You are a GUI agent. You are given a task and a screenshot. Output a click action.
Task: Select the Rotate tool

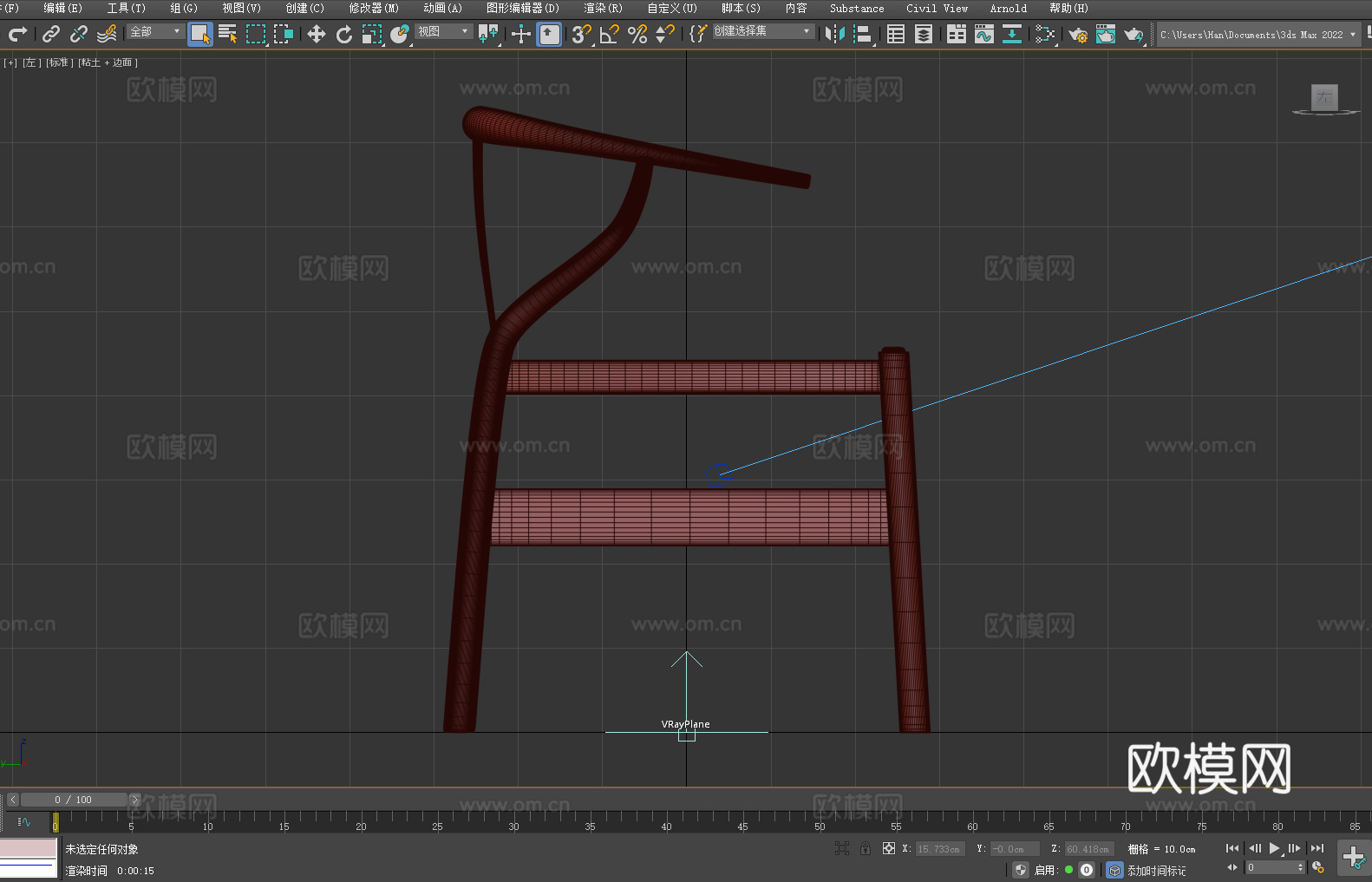(x=344, y=34)
